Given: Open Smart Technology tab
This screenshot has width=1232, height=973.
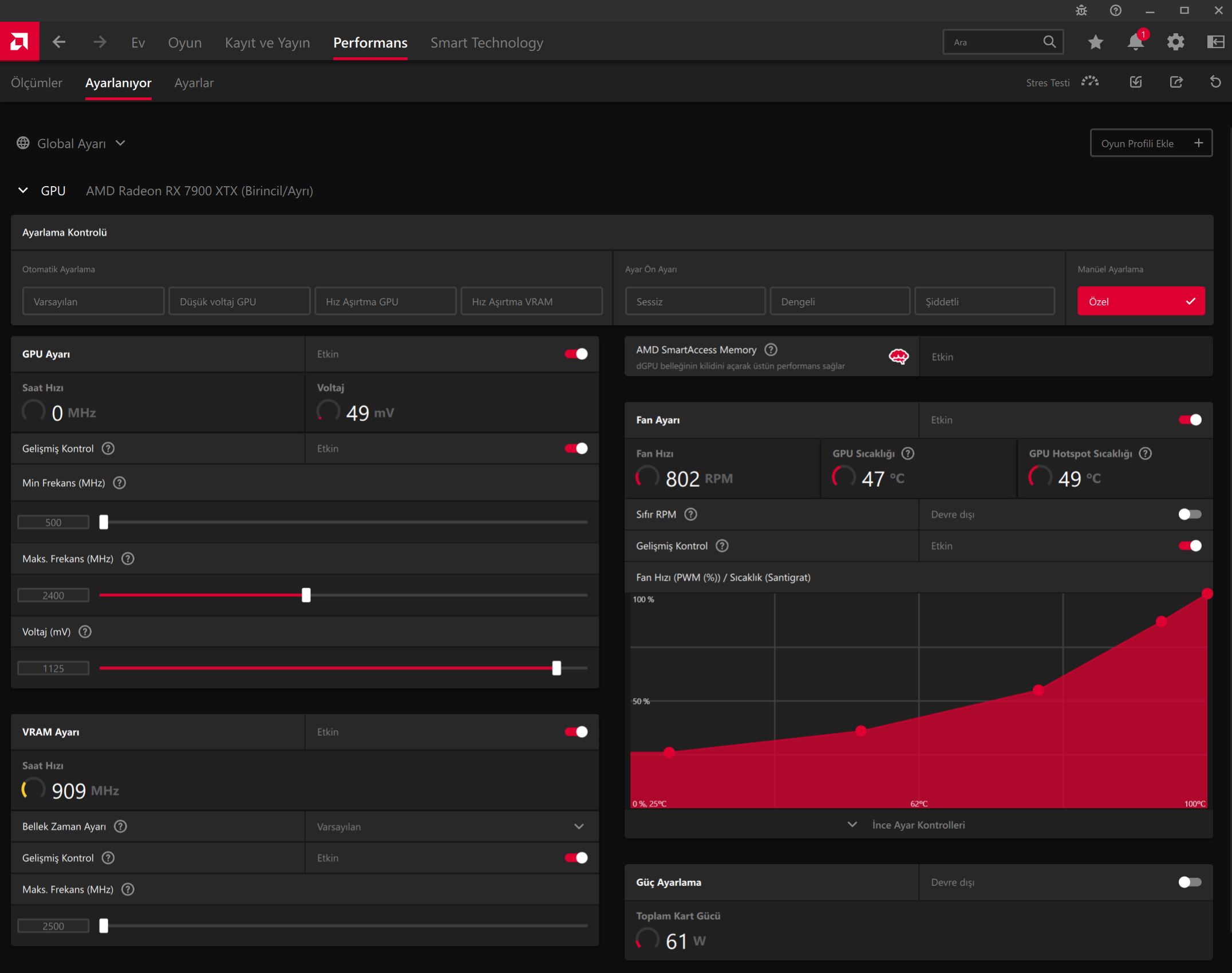Looking at the screenshot, I should tap(487, 42).
